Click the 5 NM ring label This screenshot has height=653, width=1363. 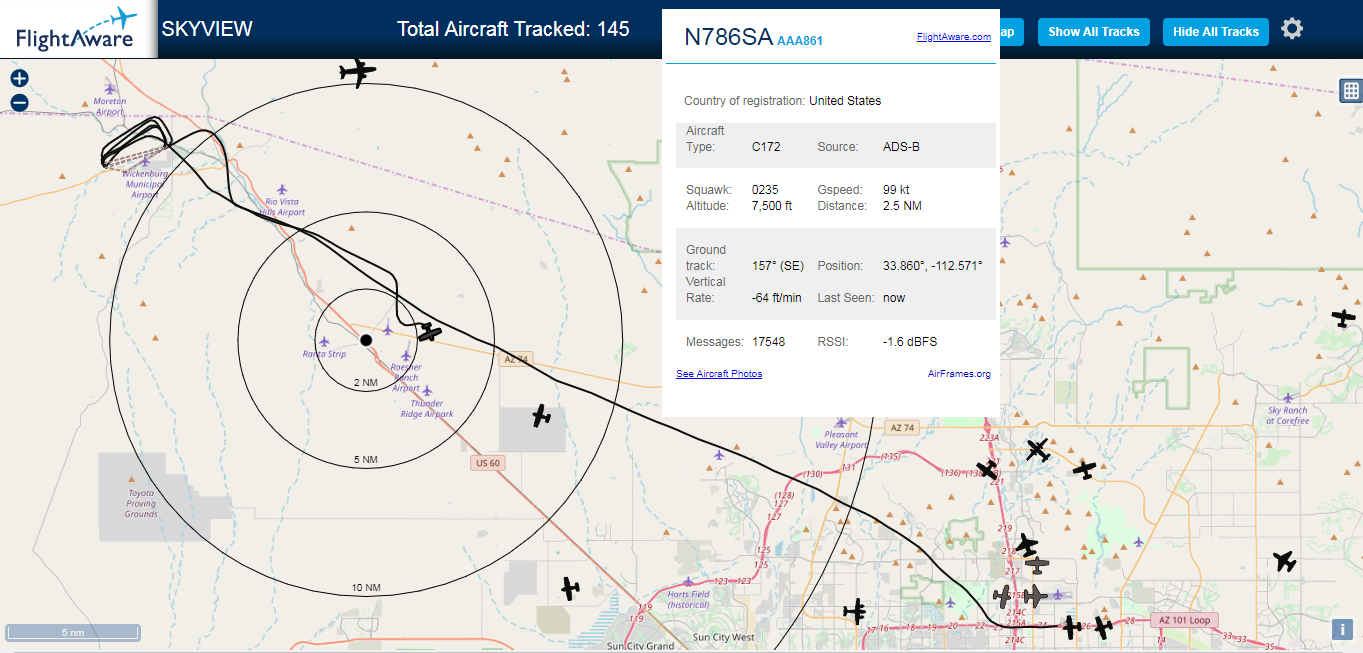[366, 460]
